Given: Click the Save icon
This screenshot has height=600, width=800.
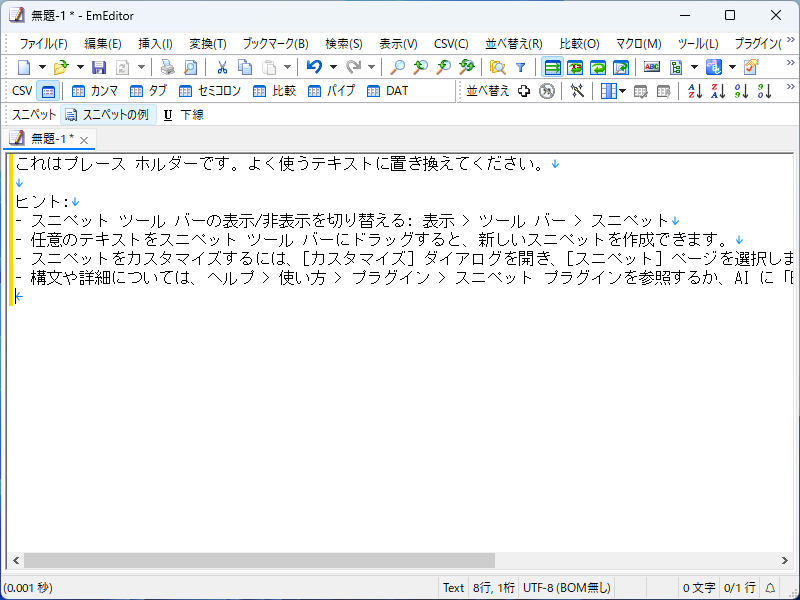Looking at the screenshot, I should click(x=97, y=67).
